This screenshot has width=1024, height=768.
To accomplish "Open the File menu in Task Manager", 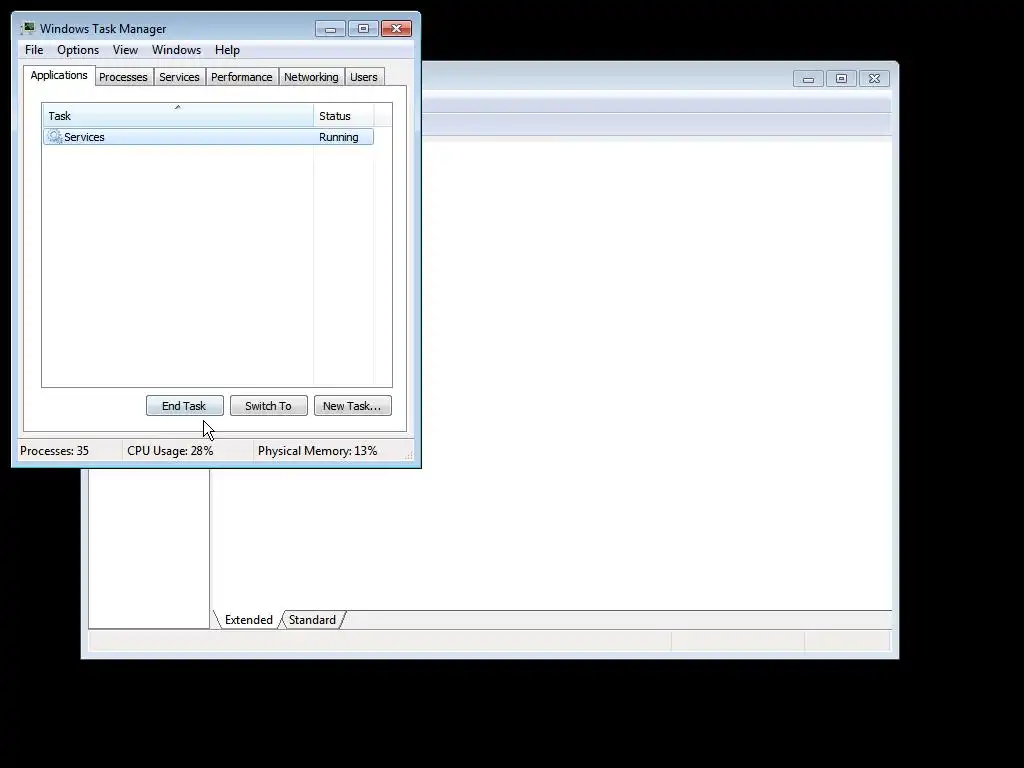I will [x=34, y=50].
